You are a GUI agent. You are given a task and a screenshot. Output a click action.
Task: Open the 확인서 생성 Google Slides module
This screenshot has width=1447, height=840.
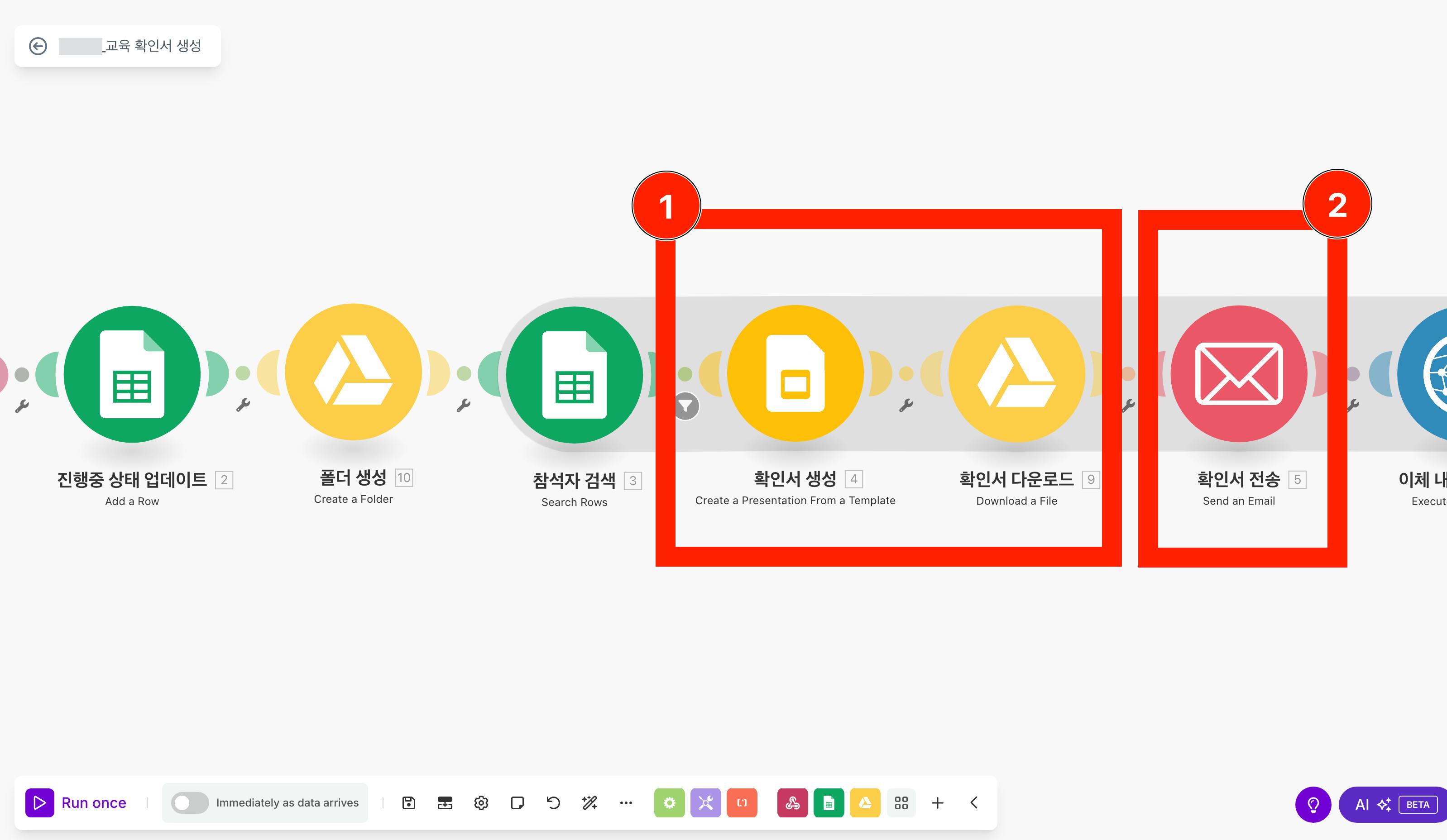(795, 374)
